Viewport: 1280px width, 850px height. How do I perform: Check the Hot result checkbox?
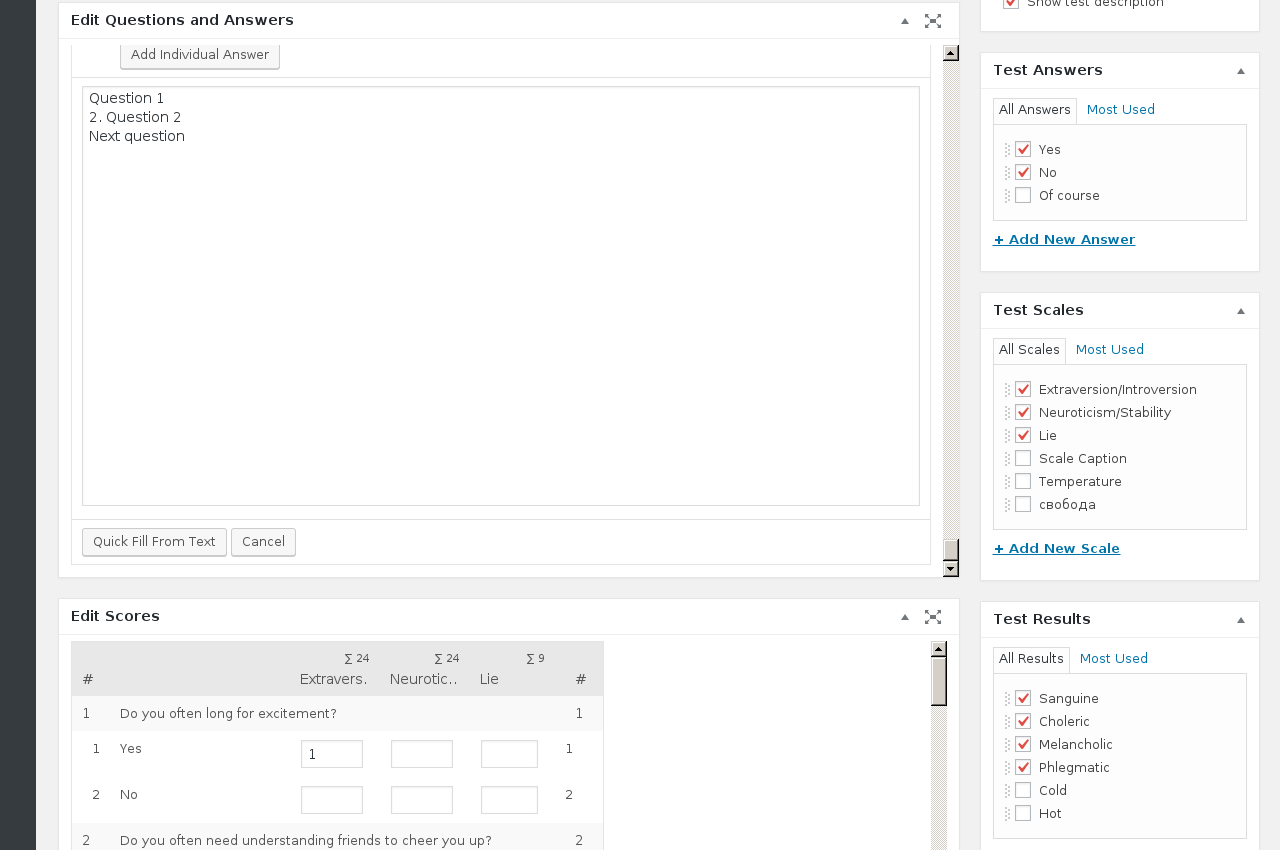coord(1023,813)
